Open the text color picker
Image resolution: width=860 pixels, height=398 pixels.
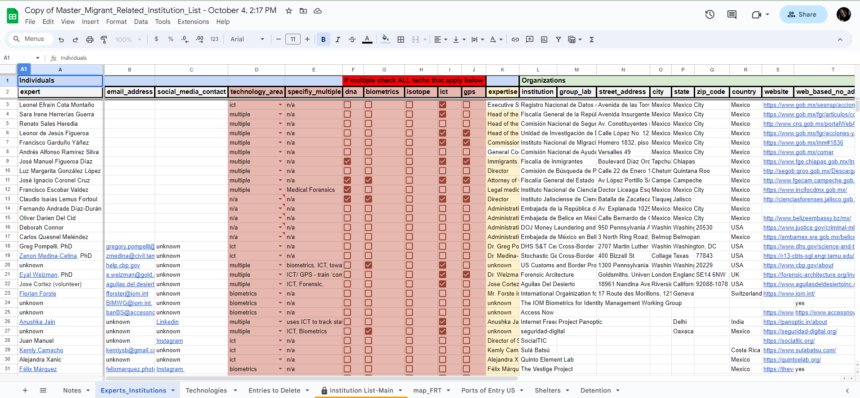pyautogui.click(x=367, y=39)
